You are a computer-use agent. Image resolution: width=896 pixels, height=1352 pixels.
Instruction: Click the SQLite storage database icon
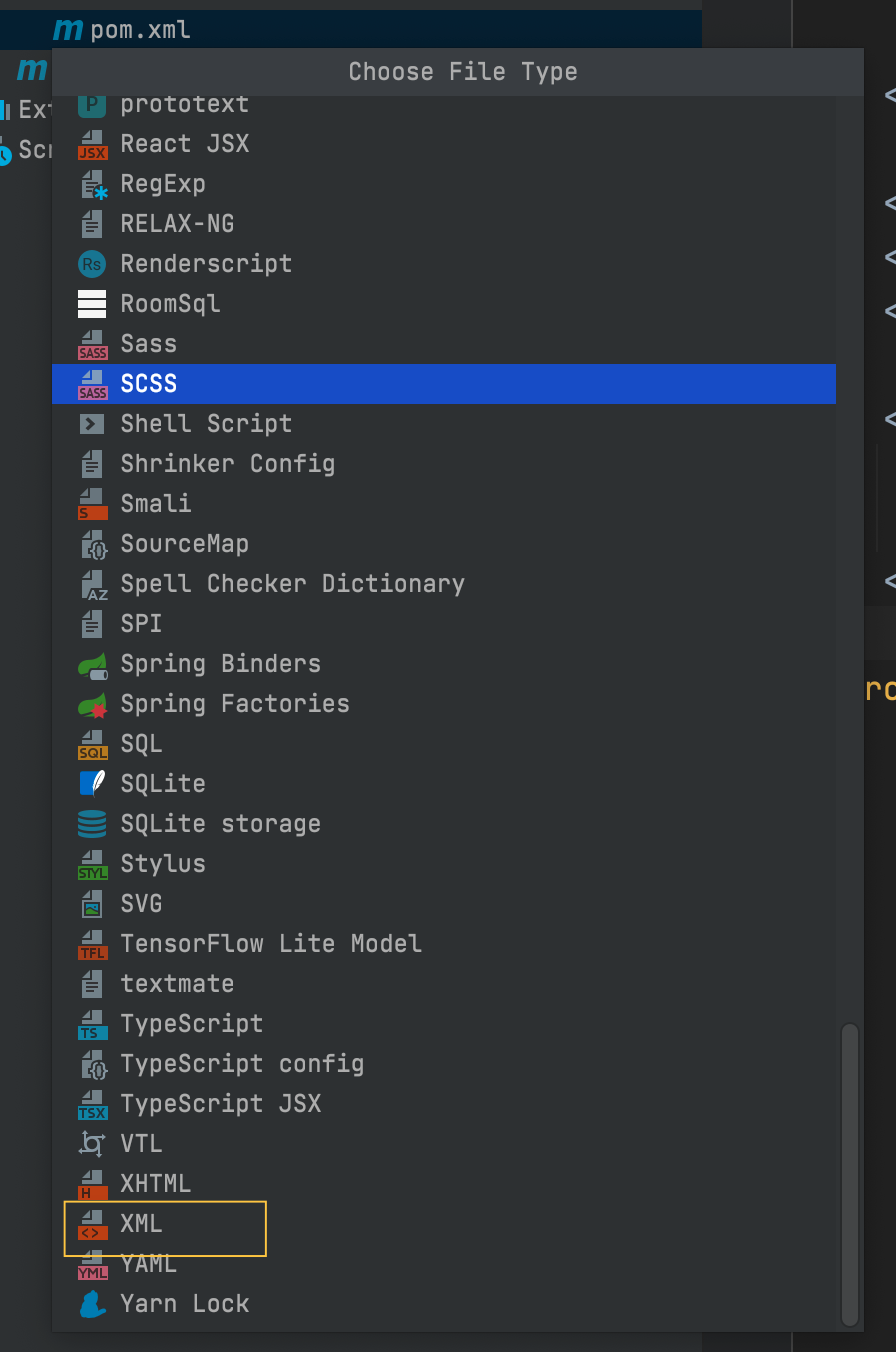pyautogui.click(x=92, y=824)
